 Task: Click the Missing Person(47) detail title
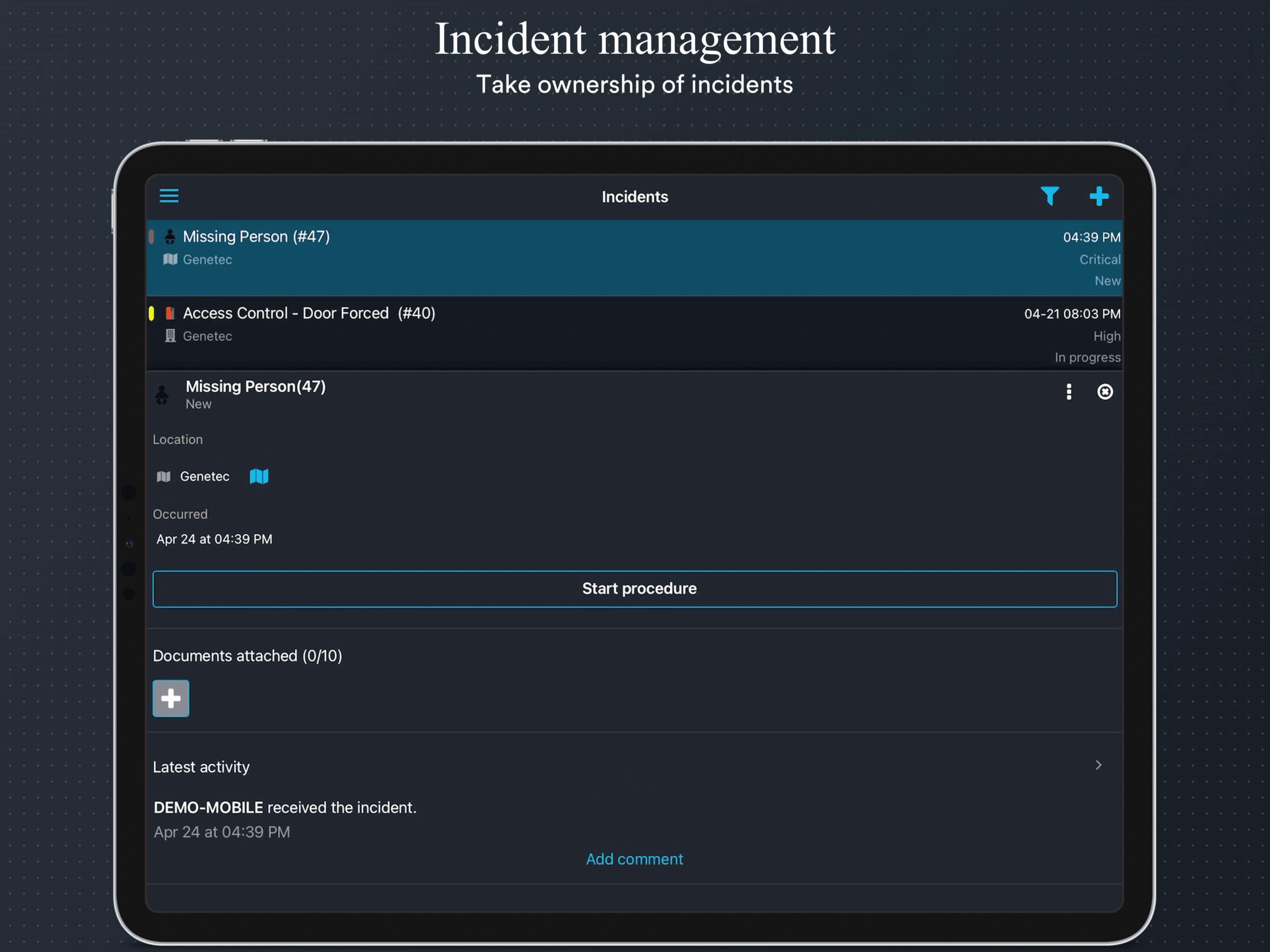(256, 386)
